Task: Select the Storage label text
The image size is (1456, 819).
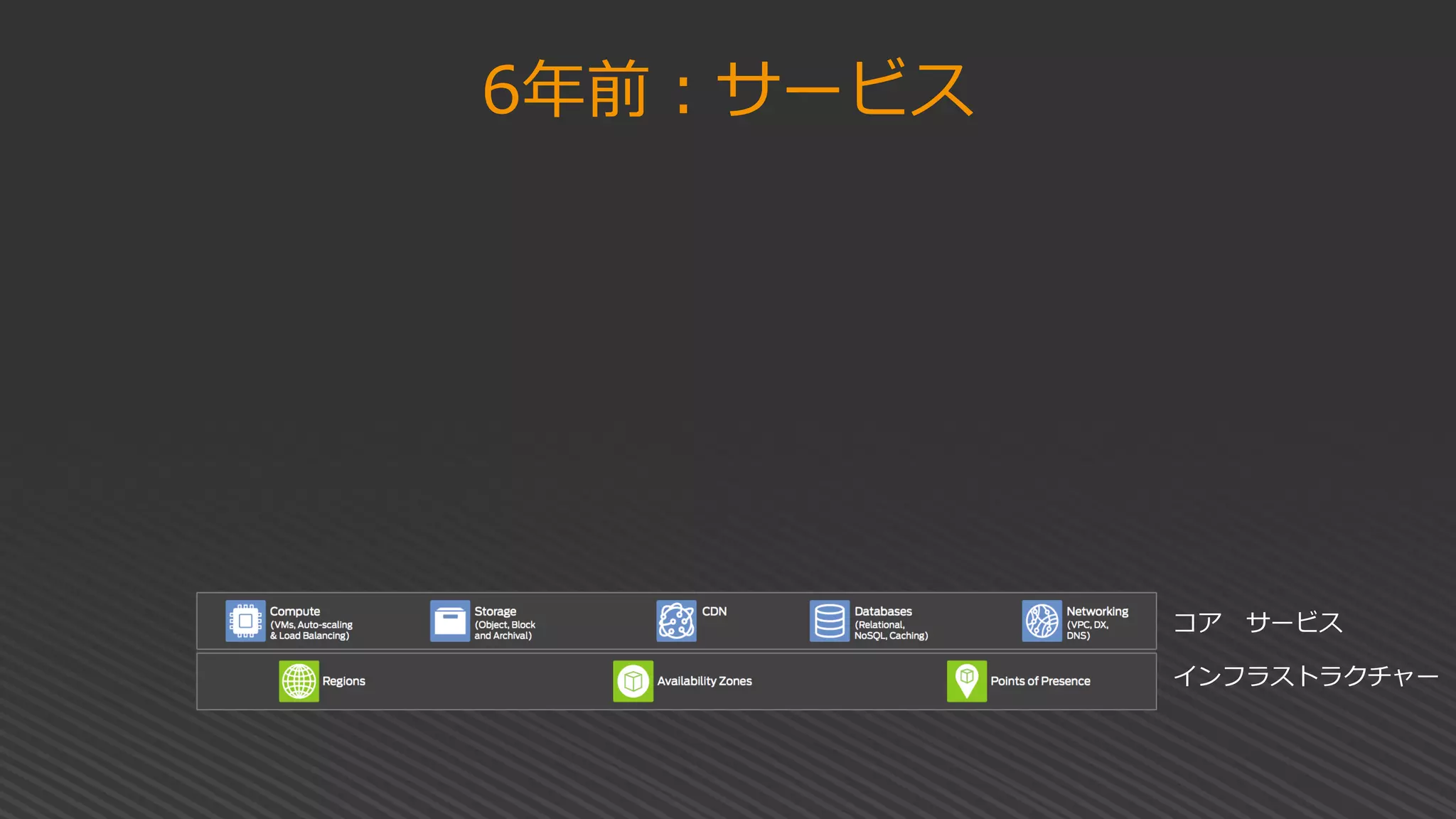Action: [x=495, y=611]
